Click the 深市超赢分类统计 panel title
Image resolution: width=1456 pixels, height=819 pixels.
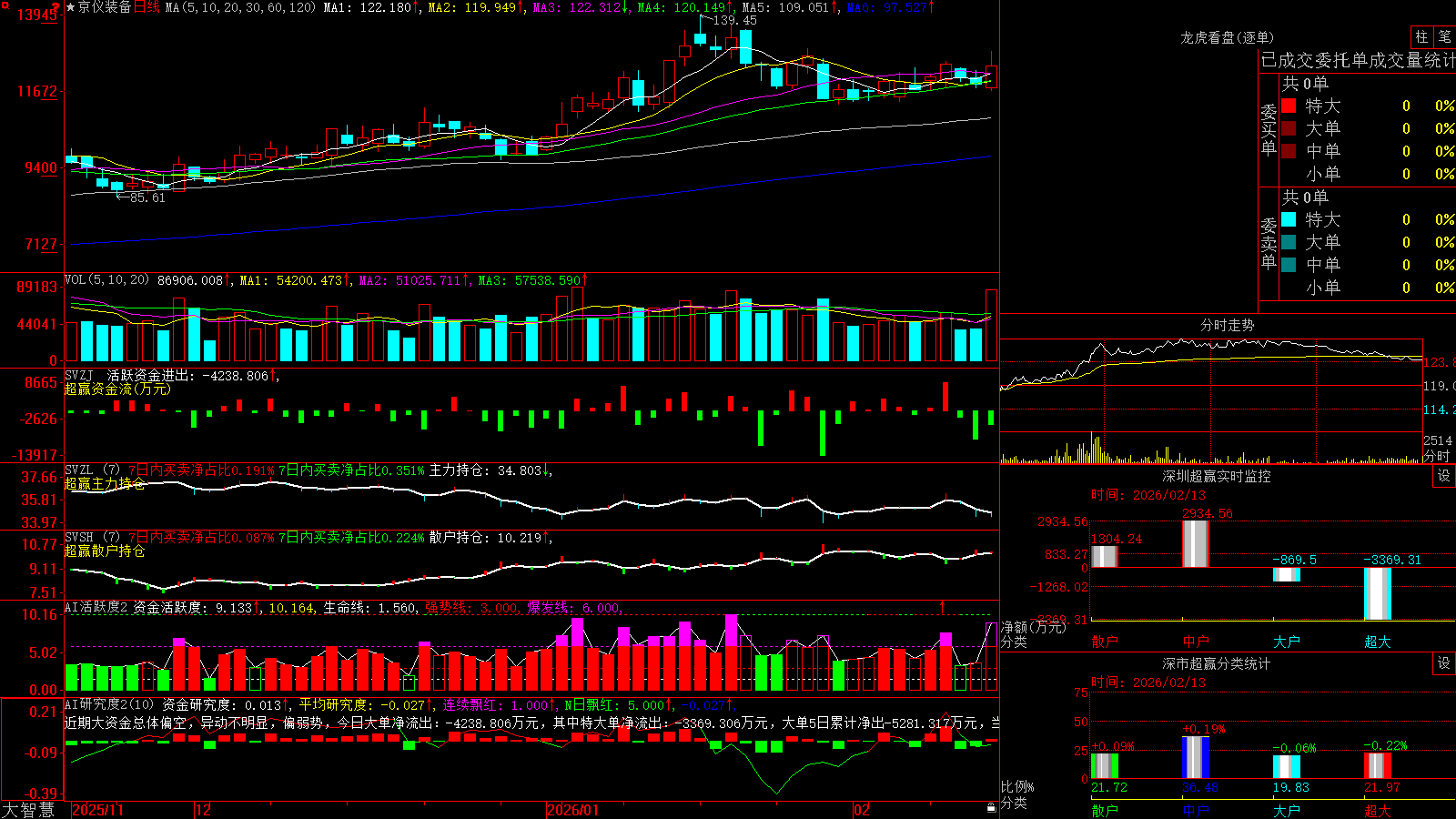pyautogui.click(x=1217, y=663)
